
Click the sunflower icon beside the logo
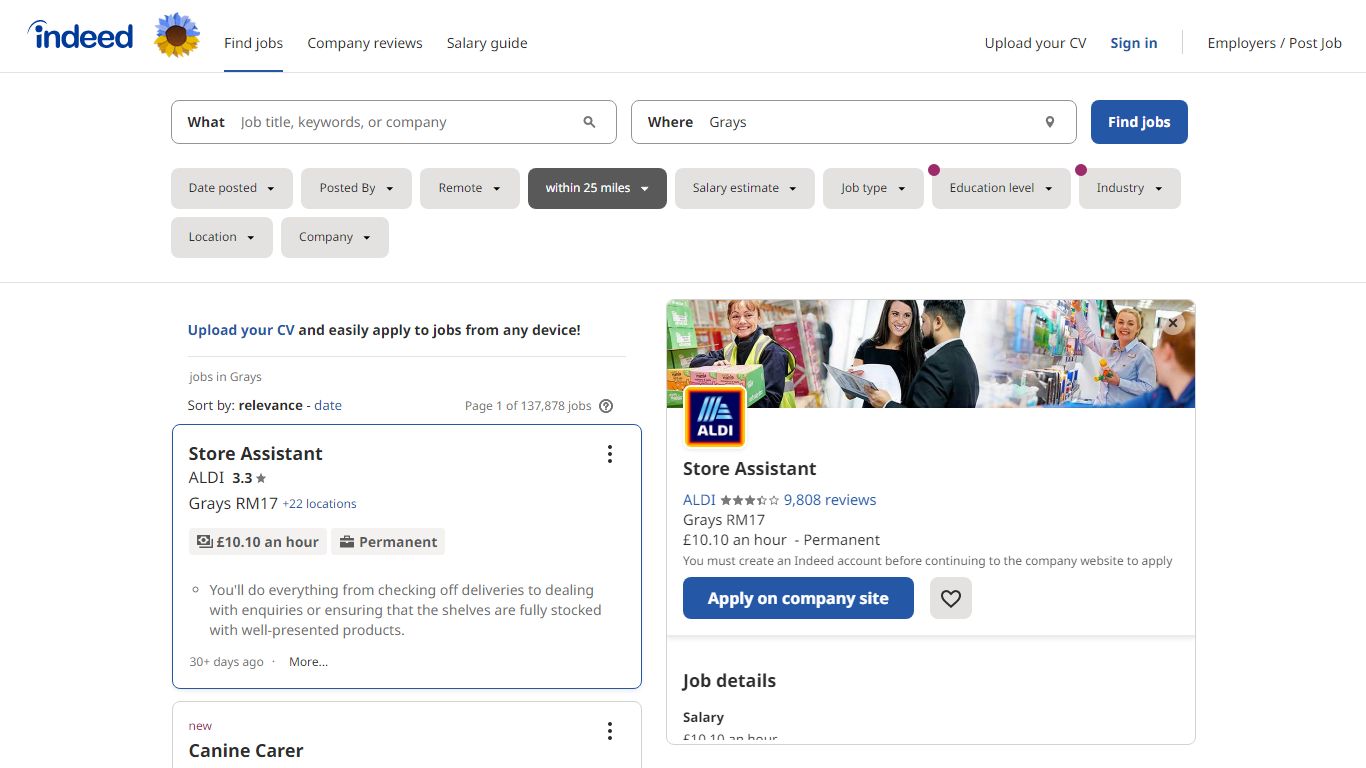[x=177, y=36]
